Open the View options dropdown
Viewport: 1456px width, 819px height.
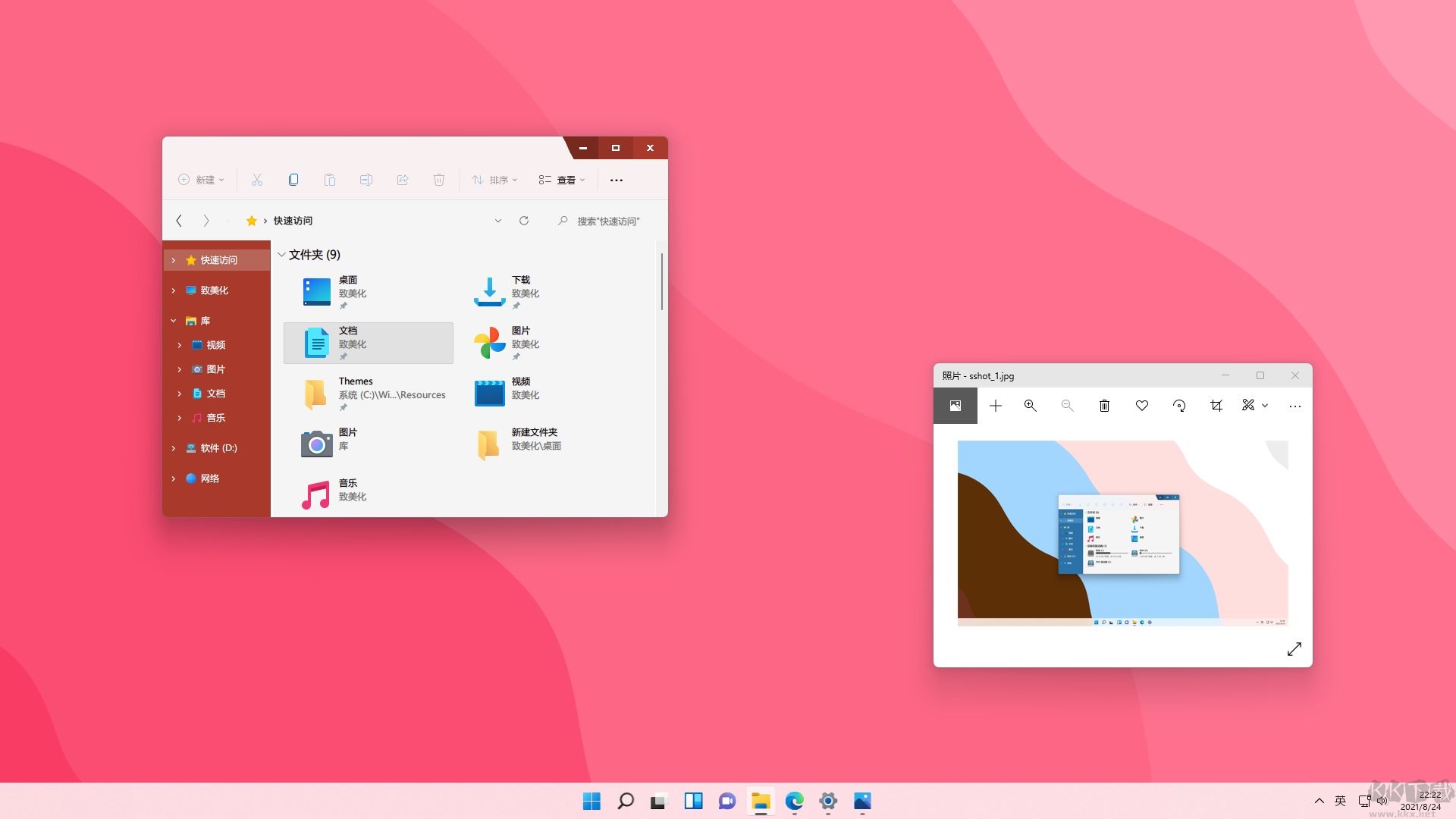click(562, 180)
